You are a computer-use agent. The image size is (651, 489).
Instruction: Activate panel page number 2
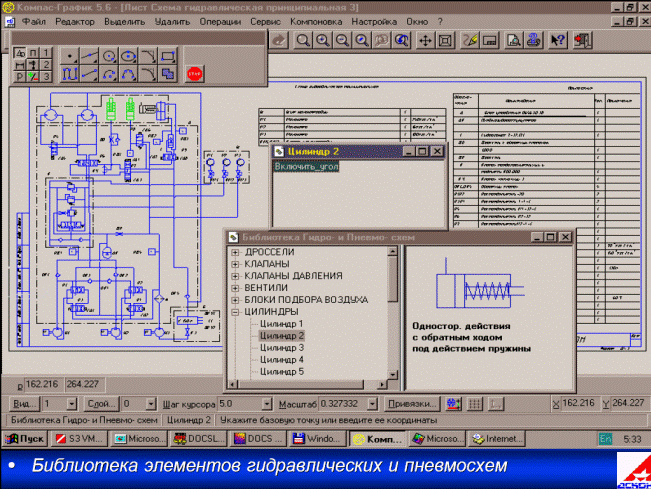coord(46,65)
